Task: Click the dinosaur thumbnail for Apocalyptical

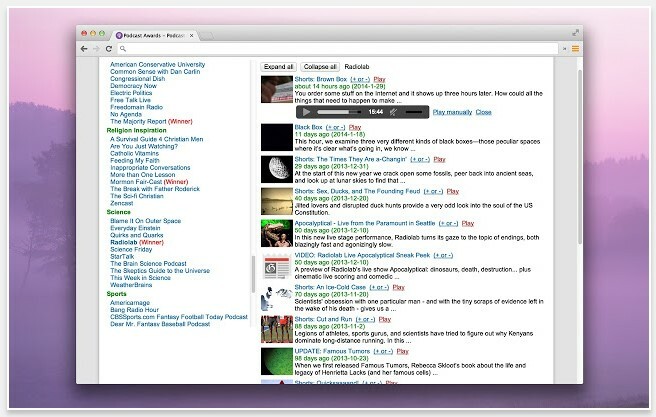Action: click(x=277, y=233)
